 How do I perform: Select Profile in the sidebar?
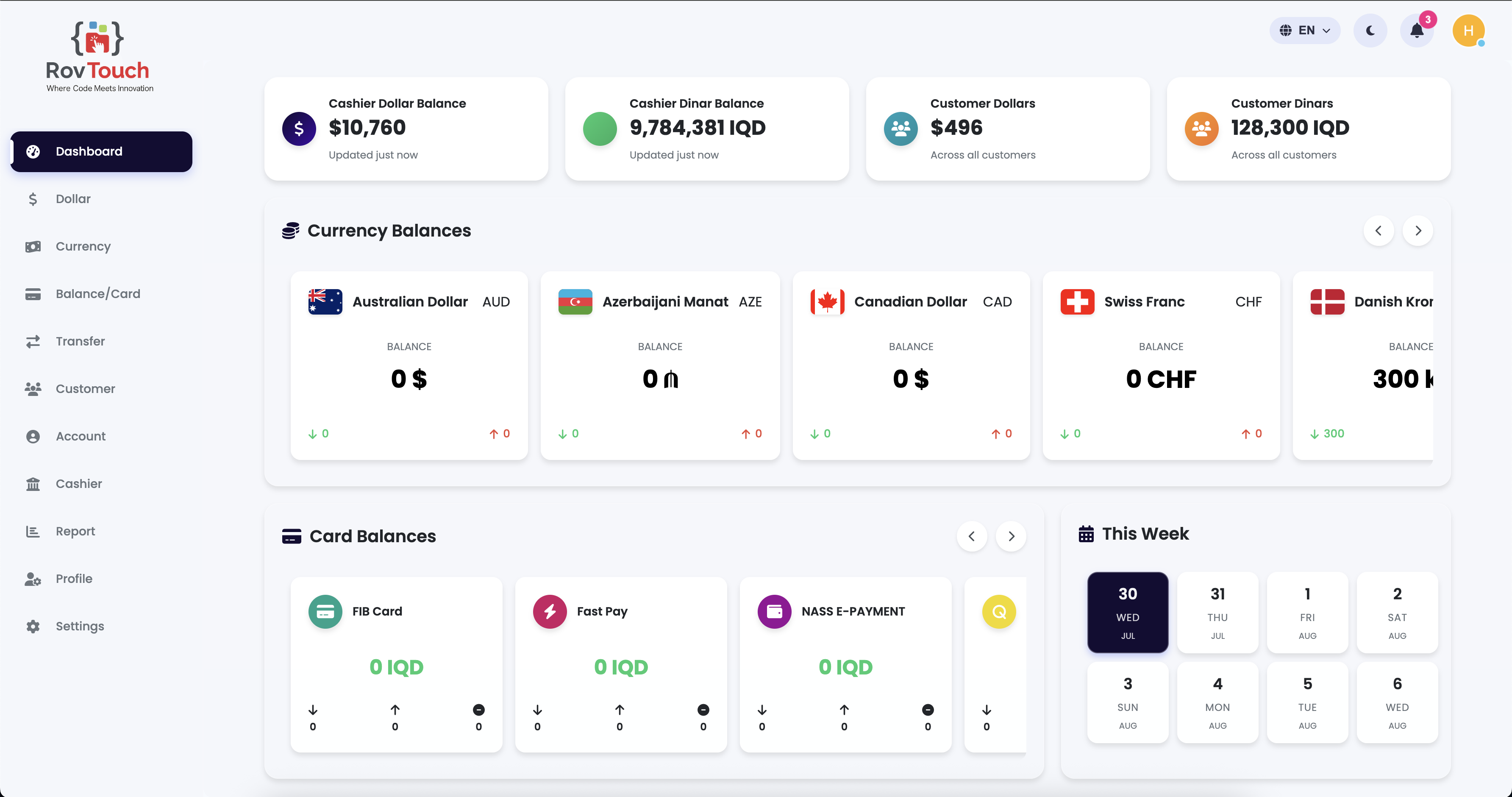102,579
